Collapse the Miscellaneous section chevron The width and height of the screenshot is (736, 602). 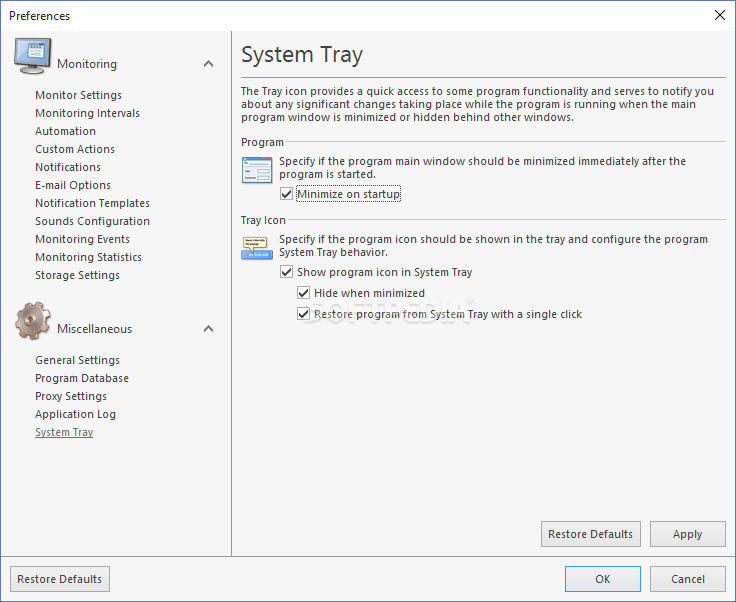tap(208, 329)
